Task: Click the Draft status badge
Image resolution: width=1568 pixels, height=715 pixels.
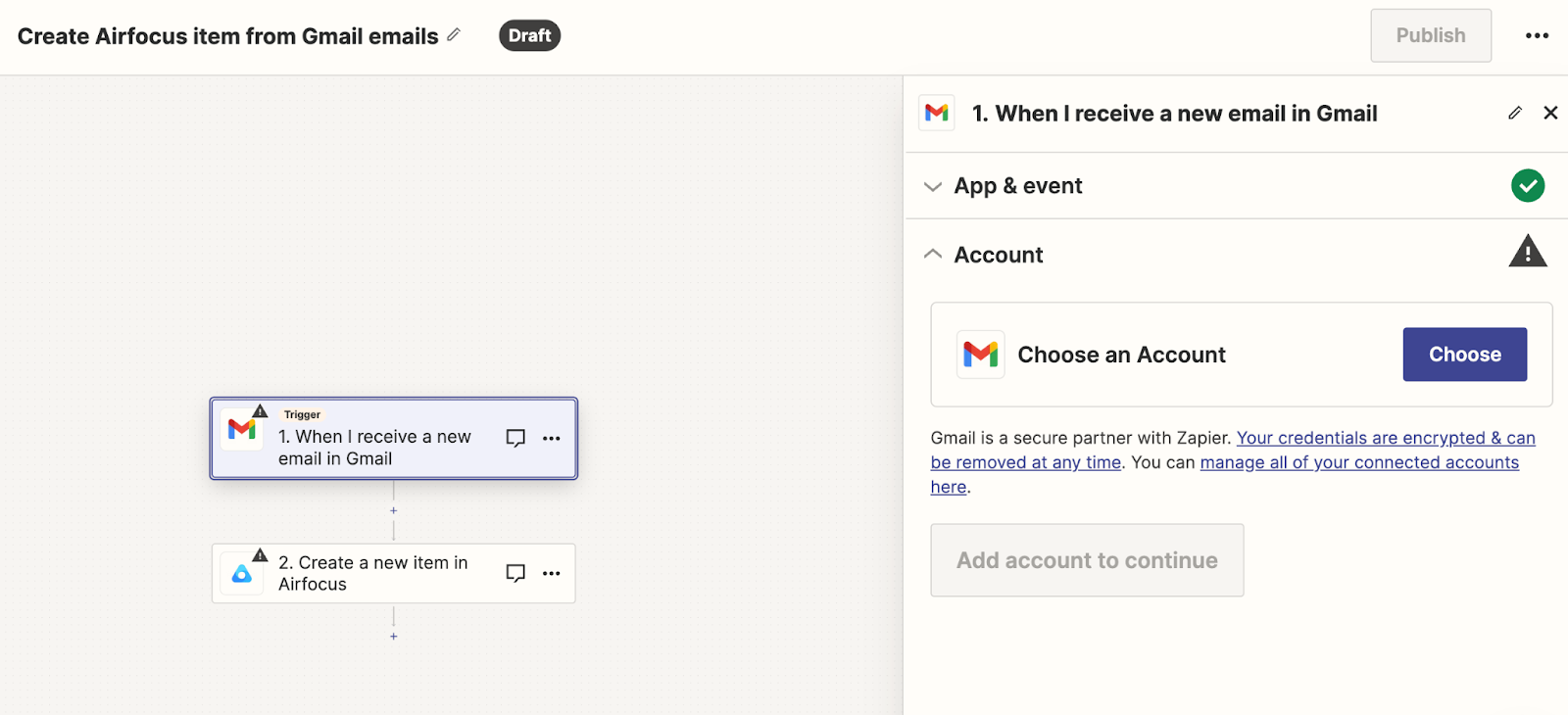Action: 529,35
